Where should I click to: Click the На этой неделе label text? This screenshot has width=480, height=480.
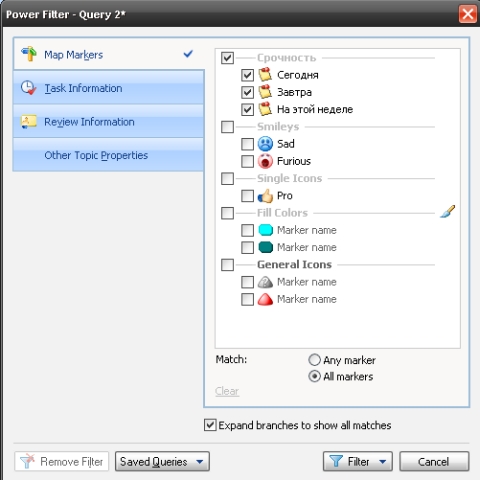(315, 109)
